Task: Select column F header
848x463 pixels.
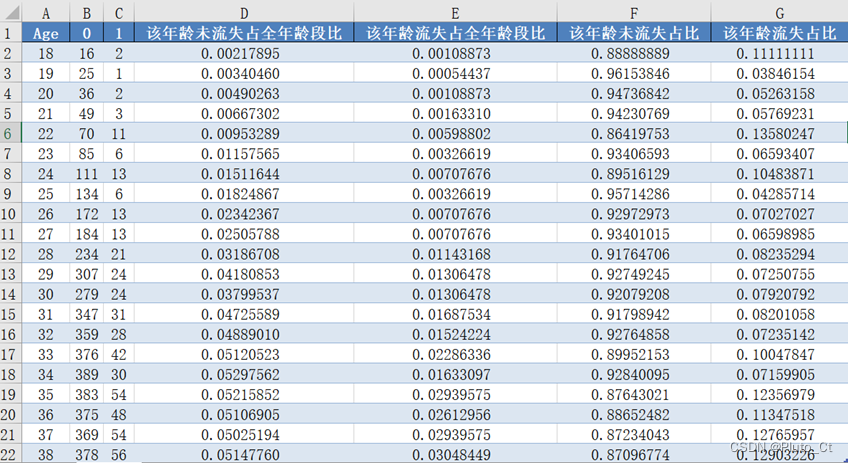Action: click(634, 13)
